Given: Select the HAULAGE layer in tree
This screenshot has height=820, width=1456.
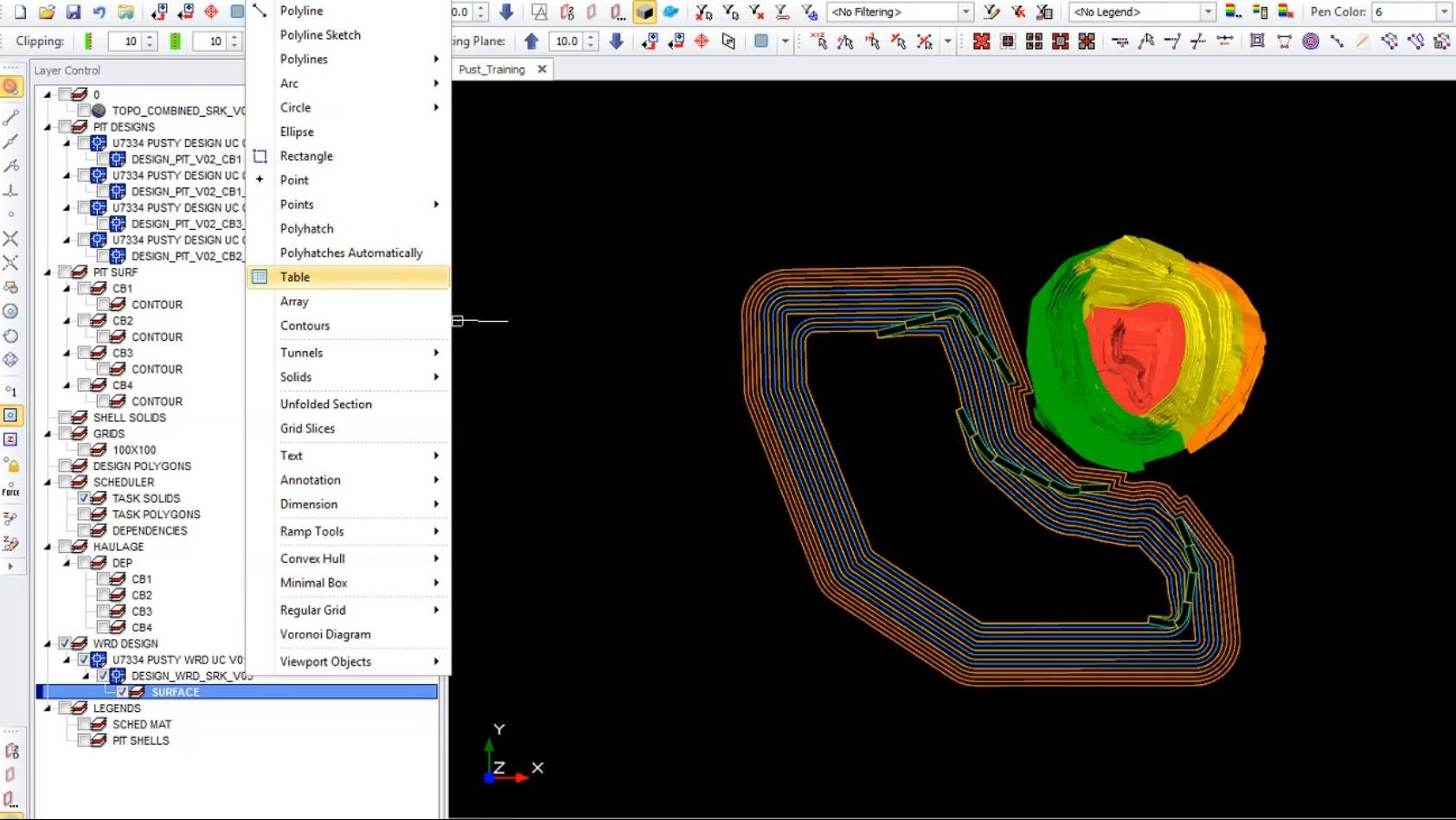Looking at the screenshot, I should click(x=119, y=547).
